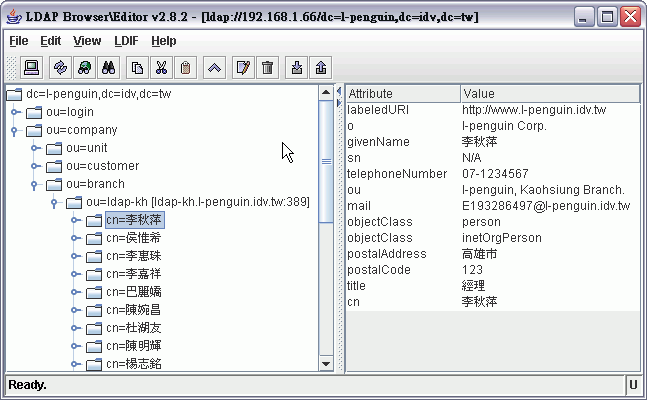
Task: Click the Edit entry pencil icon
Action: click(x=241, y=68)
